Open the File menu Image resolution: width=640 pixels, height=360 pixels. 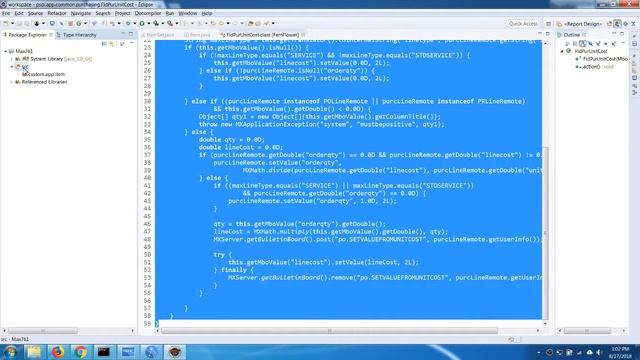click(x=6, y=13)
